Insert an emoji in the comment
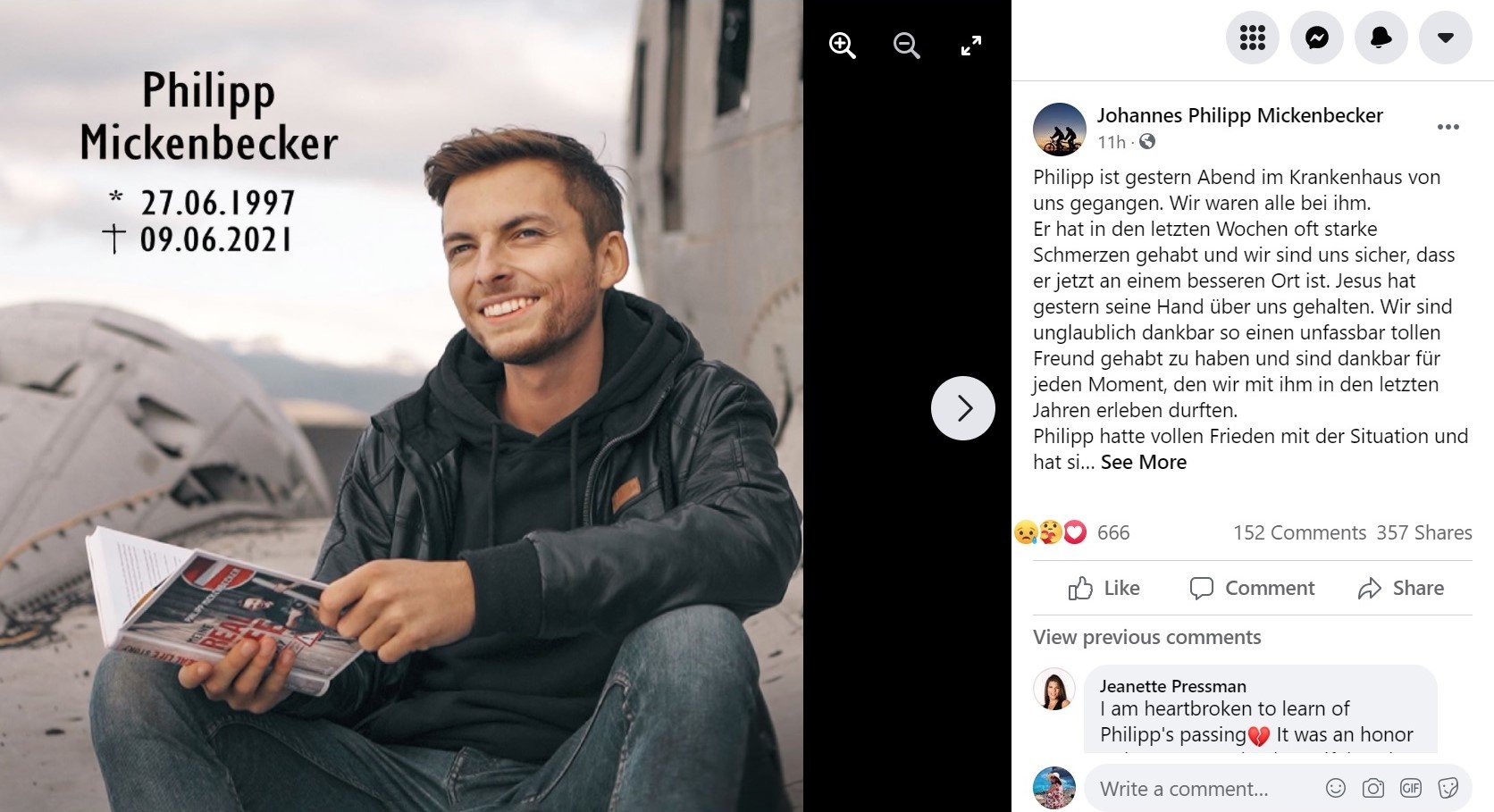1494x812 pixels. point(1336,788)
